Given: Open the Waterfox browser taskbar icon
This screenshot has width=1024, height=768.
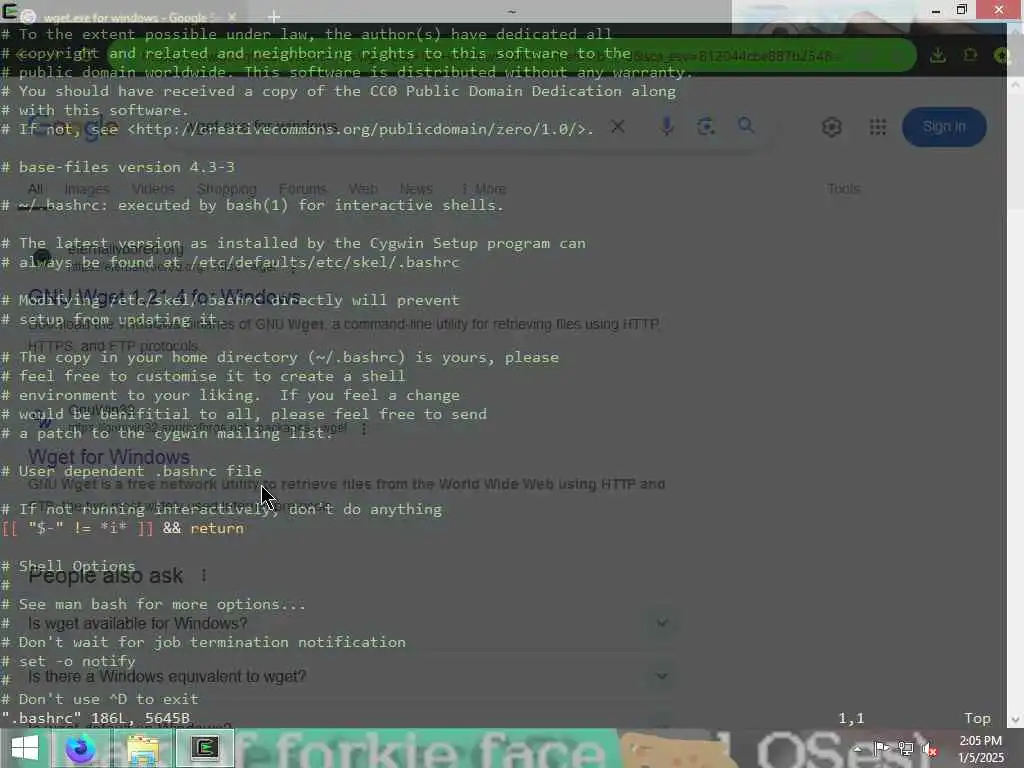Looking at the screenshot, I should click(x=80, y=748).
